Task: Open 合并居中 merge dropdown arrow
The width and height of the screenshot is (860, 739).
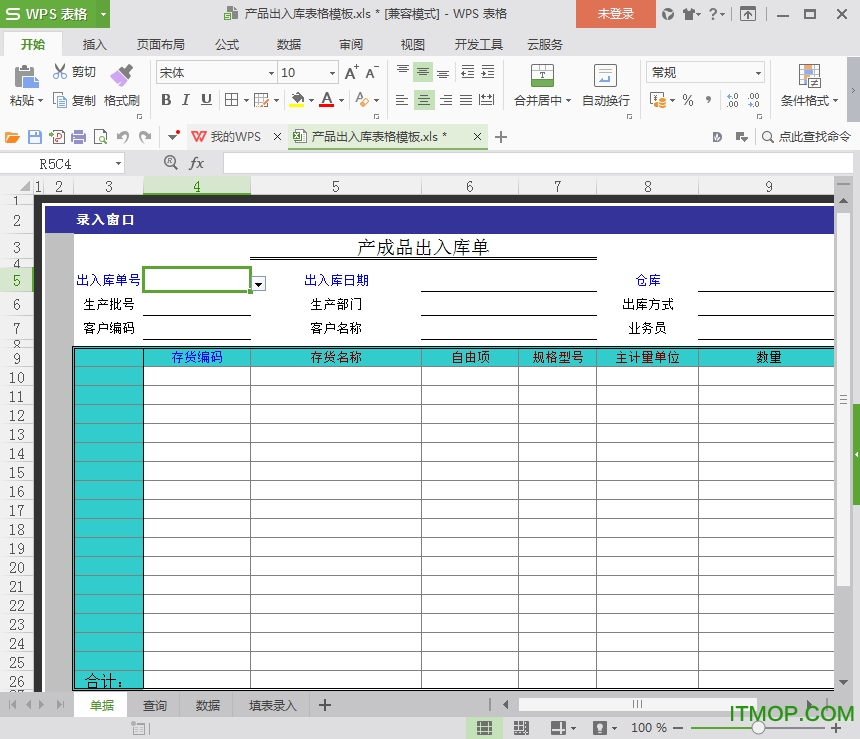Action: (568, 100)
